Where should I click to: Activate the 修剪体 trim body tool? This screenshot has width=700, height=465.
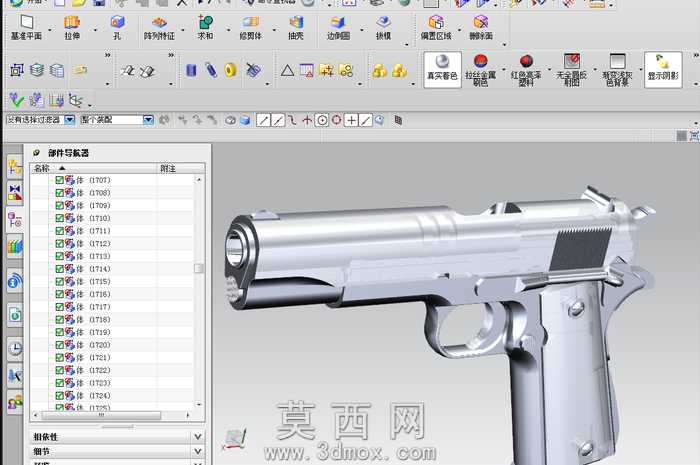tap(250, 28)
